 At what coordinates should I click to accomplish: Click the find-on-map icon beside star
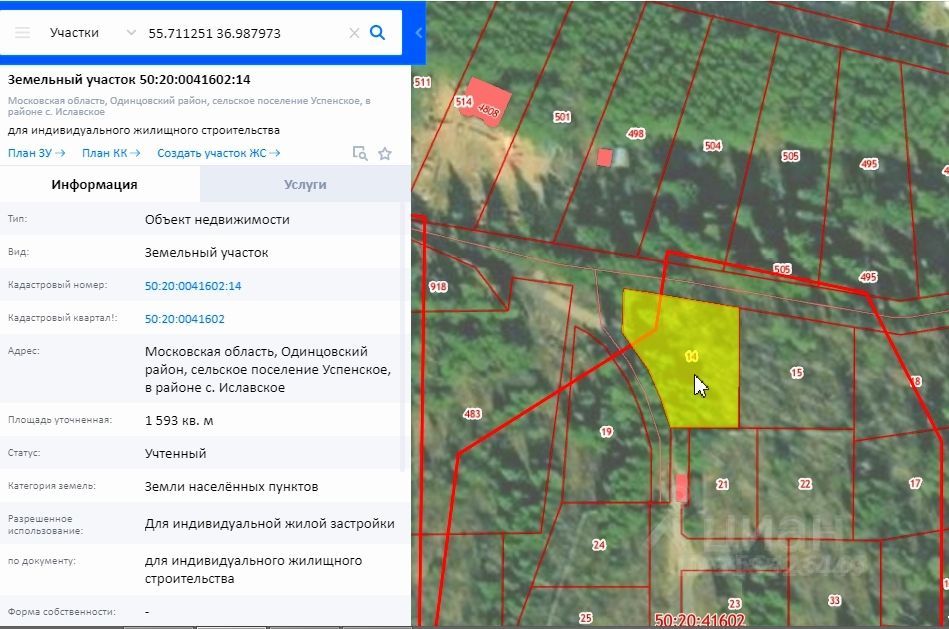click(x=360, y=153)
